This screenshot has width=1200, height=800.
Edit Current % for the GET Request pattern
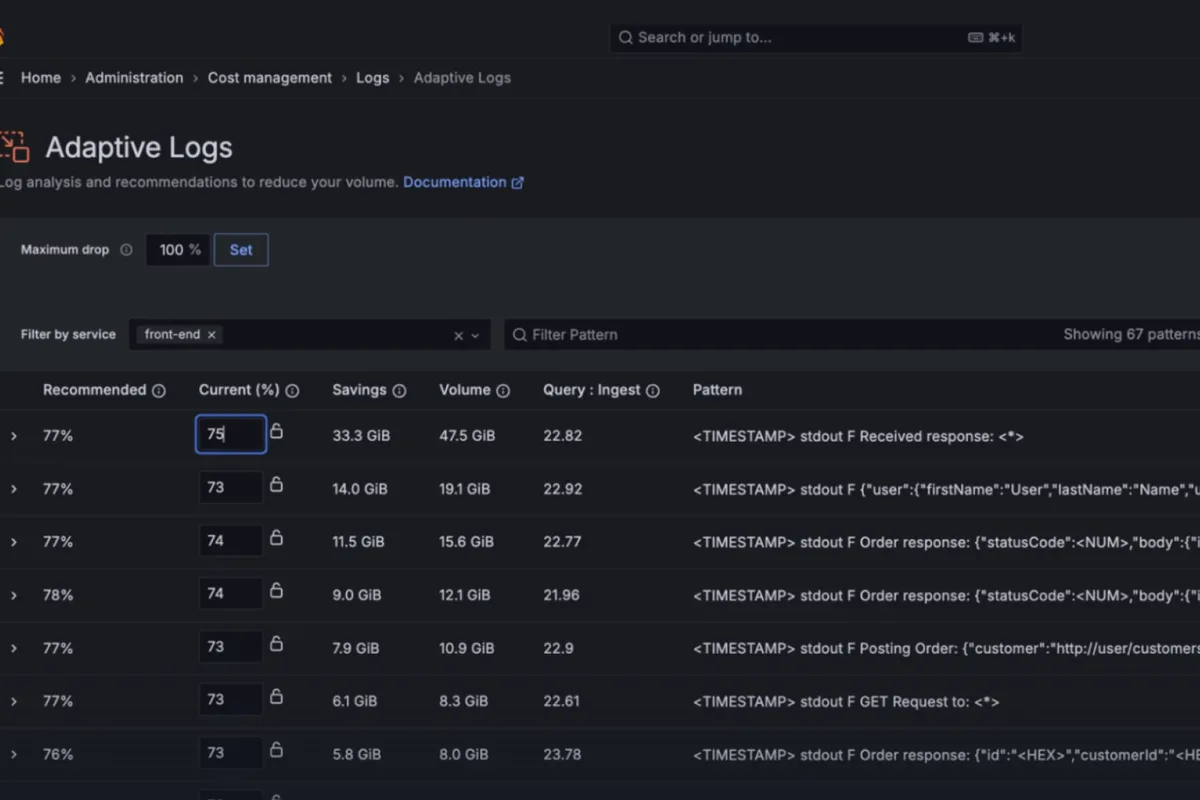click(x=231, y=700)
